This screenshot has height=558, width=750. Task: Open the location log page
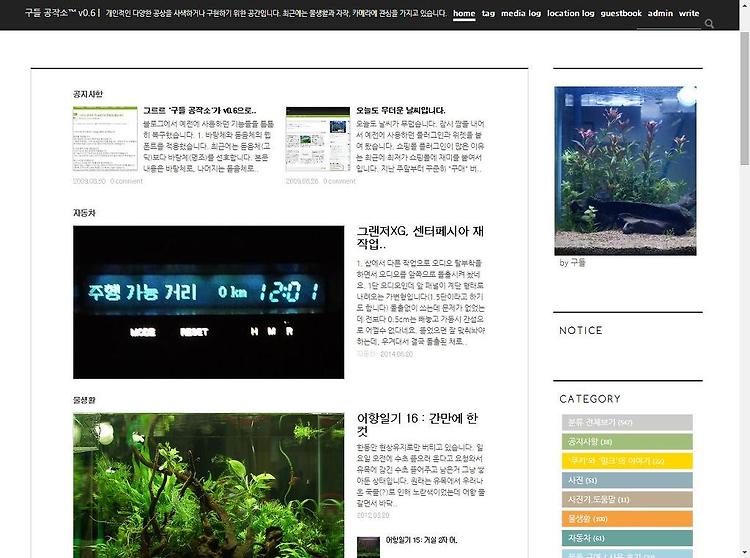click(x=571, y=13)
